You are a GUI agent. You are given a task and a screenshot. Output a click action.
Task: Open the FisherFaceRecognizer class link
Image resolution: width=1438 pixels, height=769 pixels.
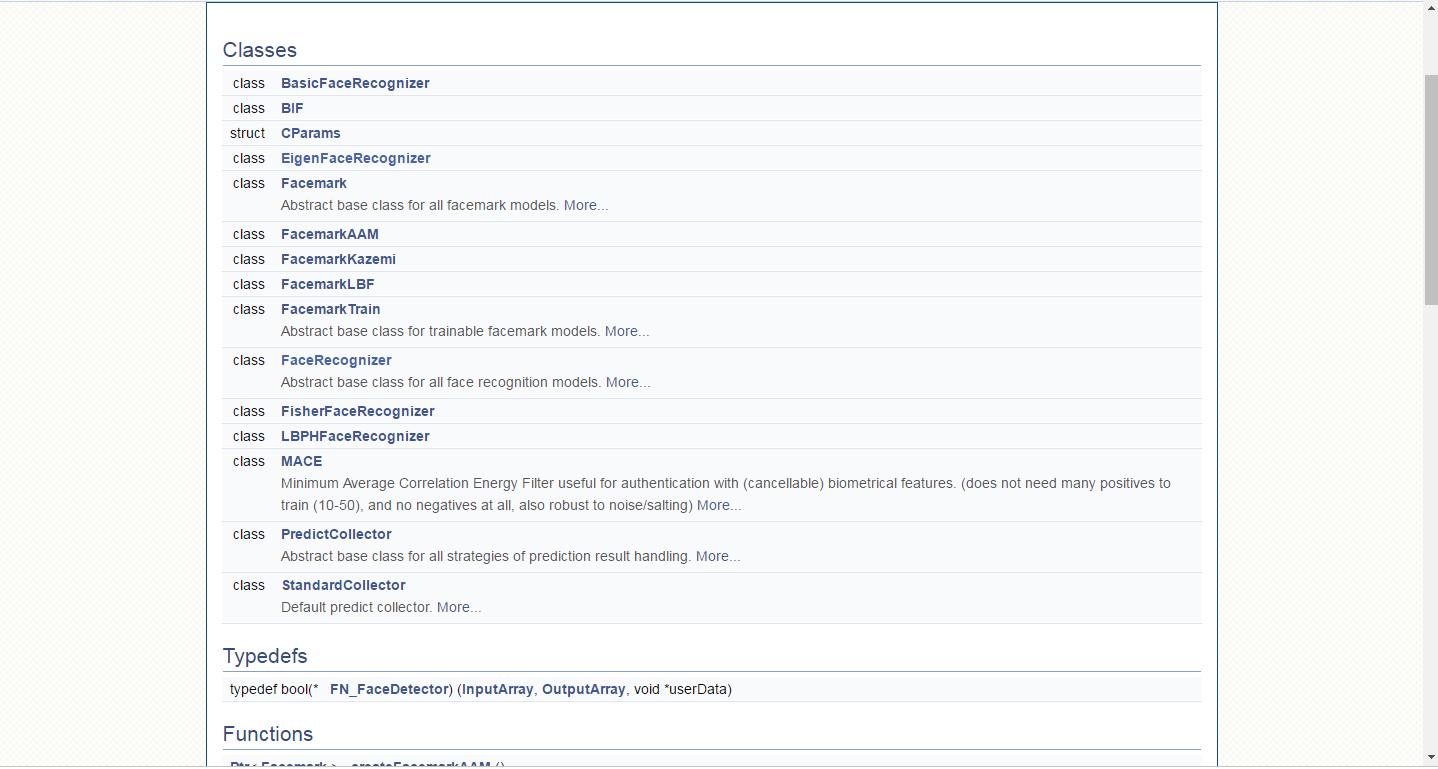click(358, 411)
